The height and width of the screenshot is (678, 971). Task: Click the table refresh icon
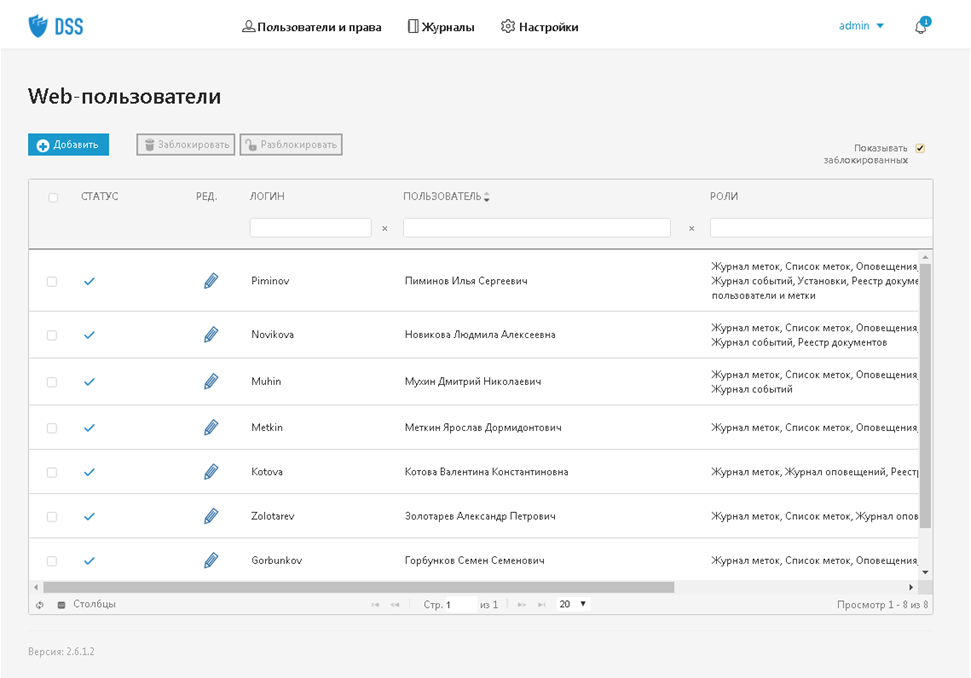(40, 605)
